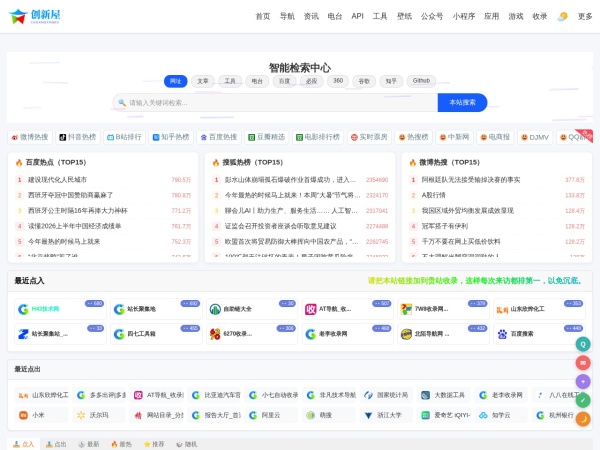Go to 首页 in the top navigation
600x450 pixels.
pyautogui.click(x=263, y=16)
